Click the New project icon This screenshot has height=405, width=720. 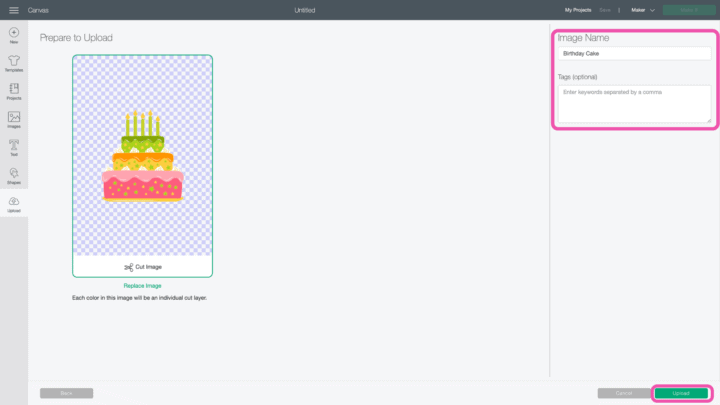[13, 34]
